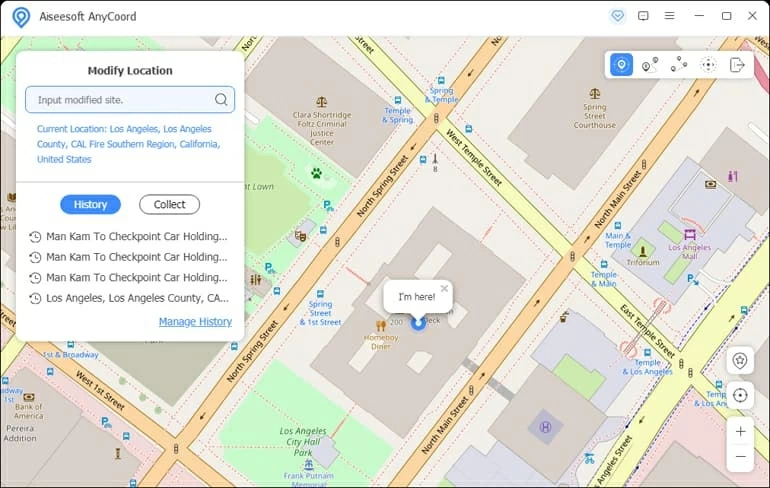Open the feedback message icon in title bar
The height and width of the screenshot is (488, 770).
click(643, 16)
